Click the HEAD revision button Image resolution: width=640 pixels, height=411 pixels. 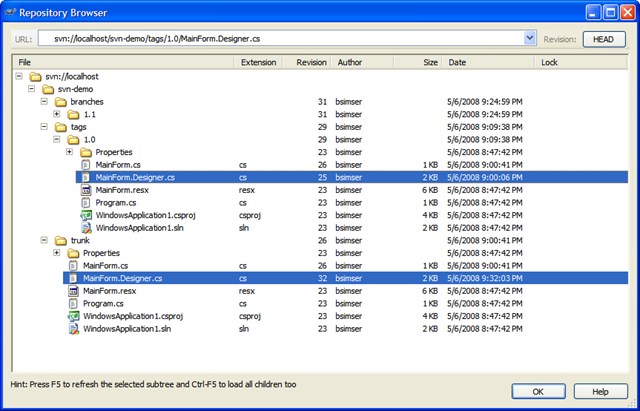coord(604,40)
